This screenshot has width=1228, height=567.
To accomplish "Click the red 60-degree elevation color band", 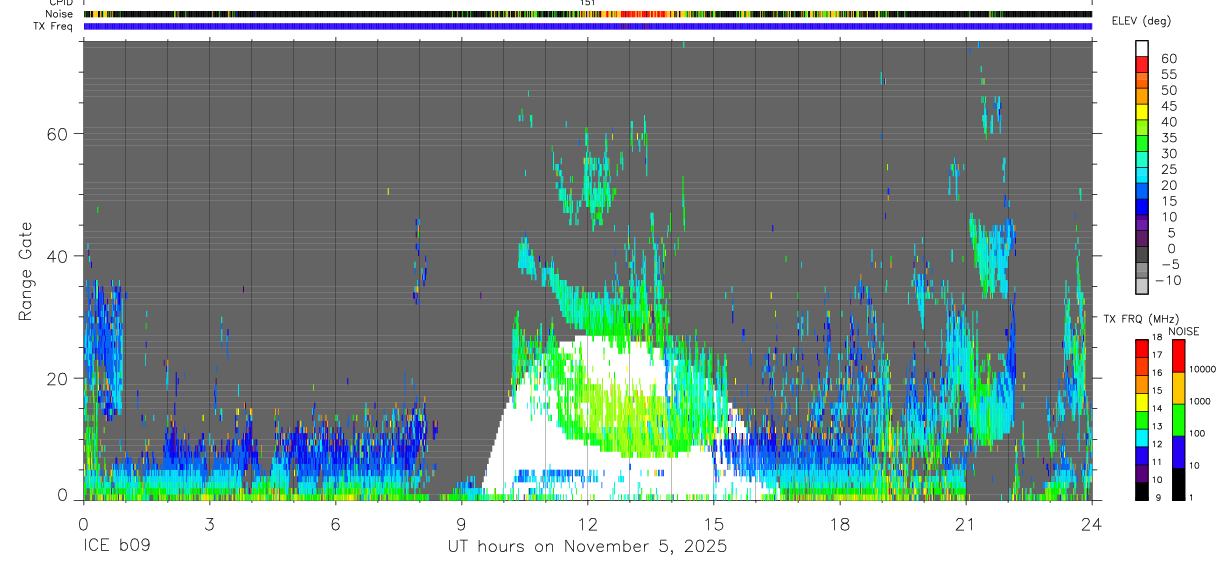I will click(x=1141, y=62).
